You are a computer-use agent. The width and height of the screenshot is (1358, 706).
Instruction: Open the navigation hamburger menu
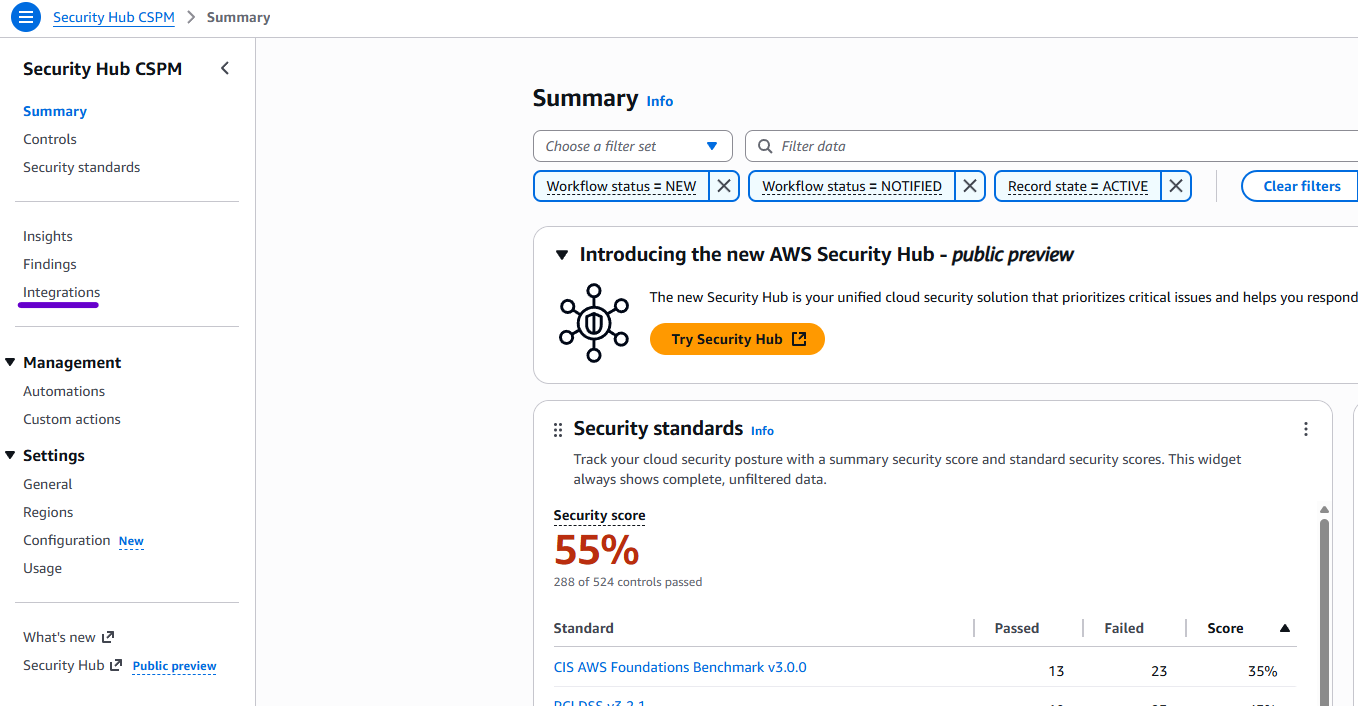click(x=26, y=17)
